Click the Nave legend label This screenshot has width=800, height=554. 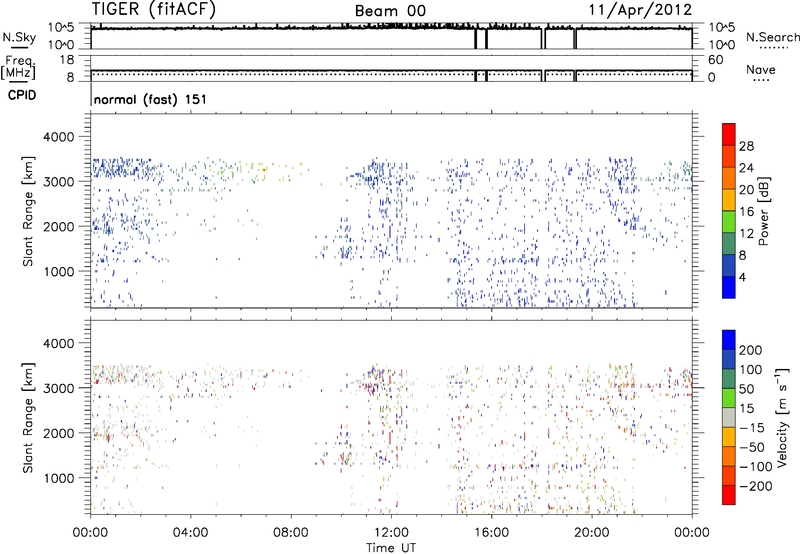pyautogui.click(x=761, y=69)
